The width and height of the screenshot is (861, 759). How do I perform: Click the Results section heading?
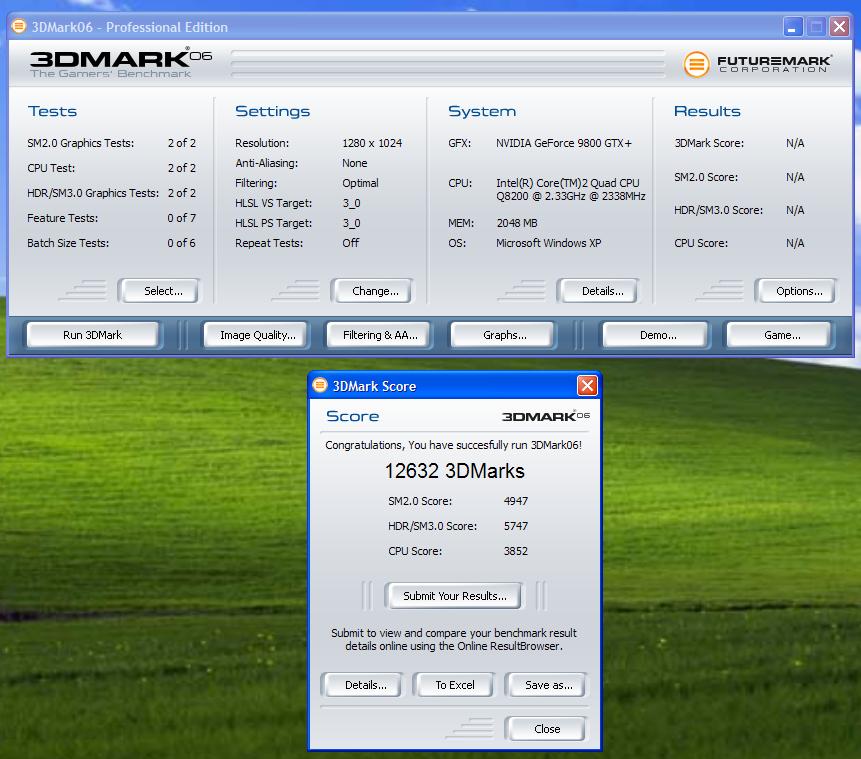[707, 111]
